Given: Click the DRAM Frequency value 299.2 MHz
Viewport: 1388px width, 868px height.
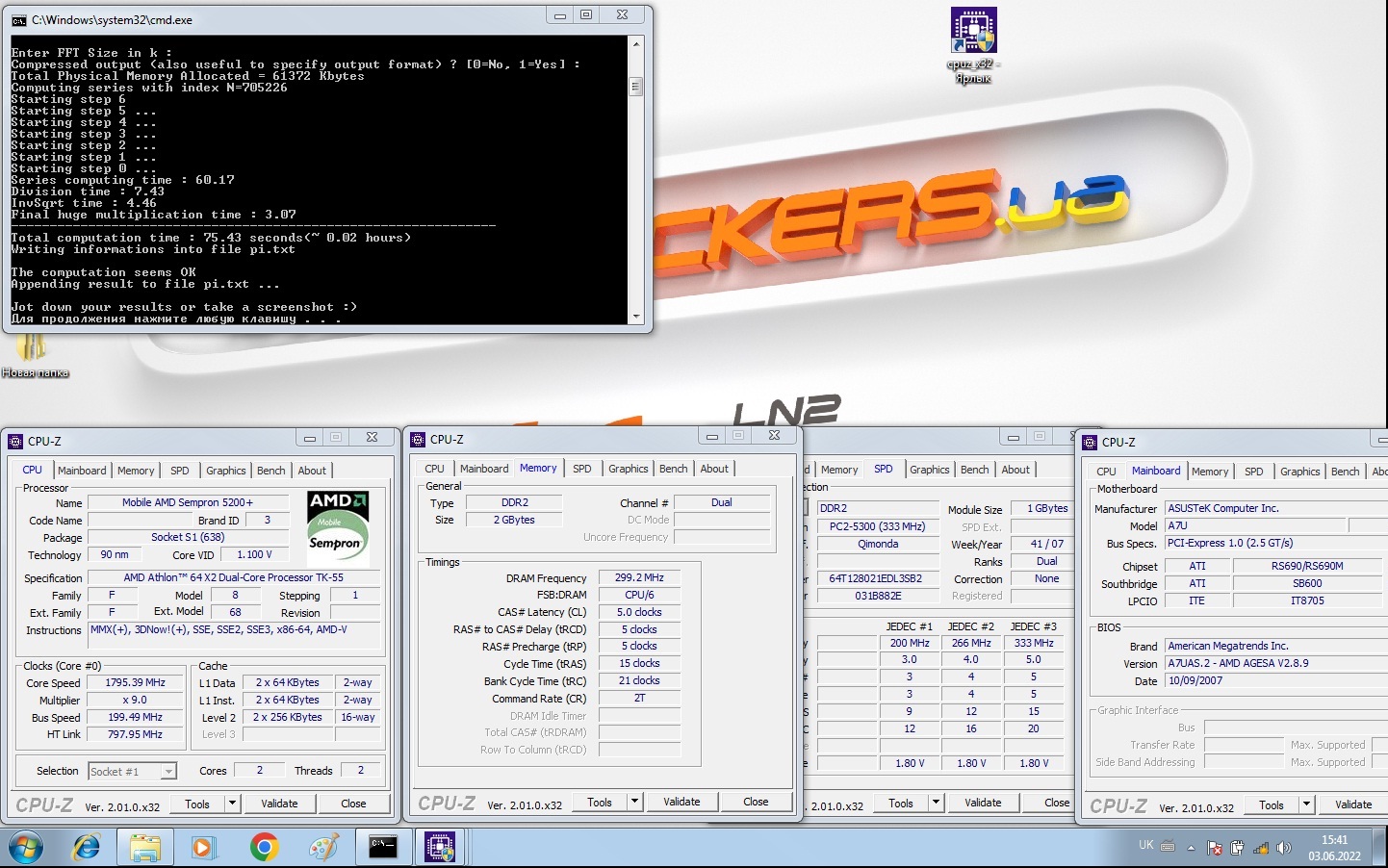Looking at the screenshot, I should point(640,577).
